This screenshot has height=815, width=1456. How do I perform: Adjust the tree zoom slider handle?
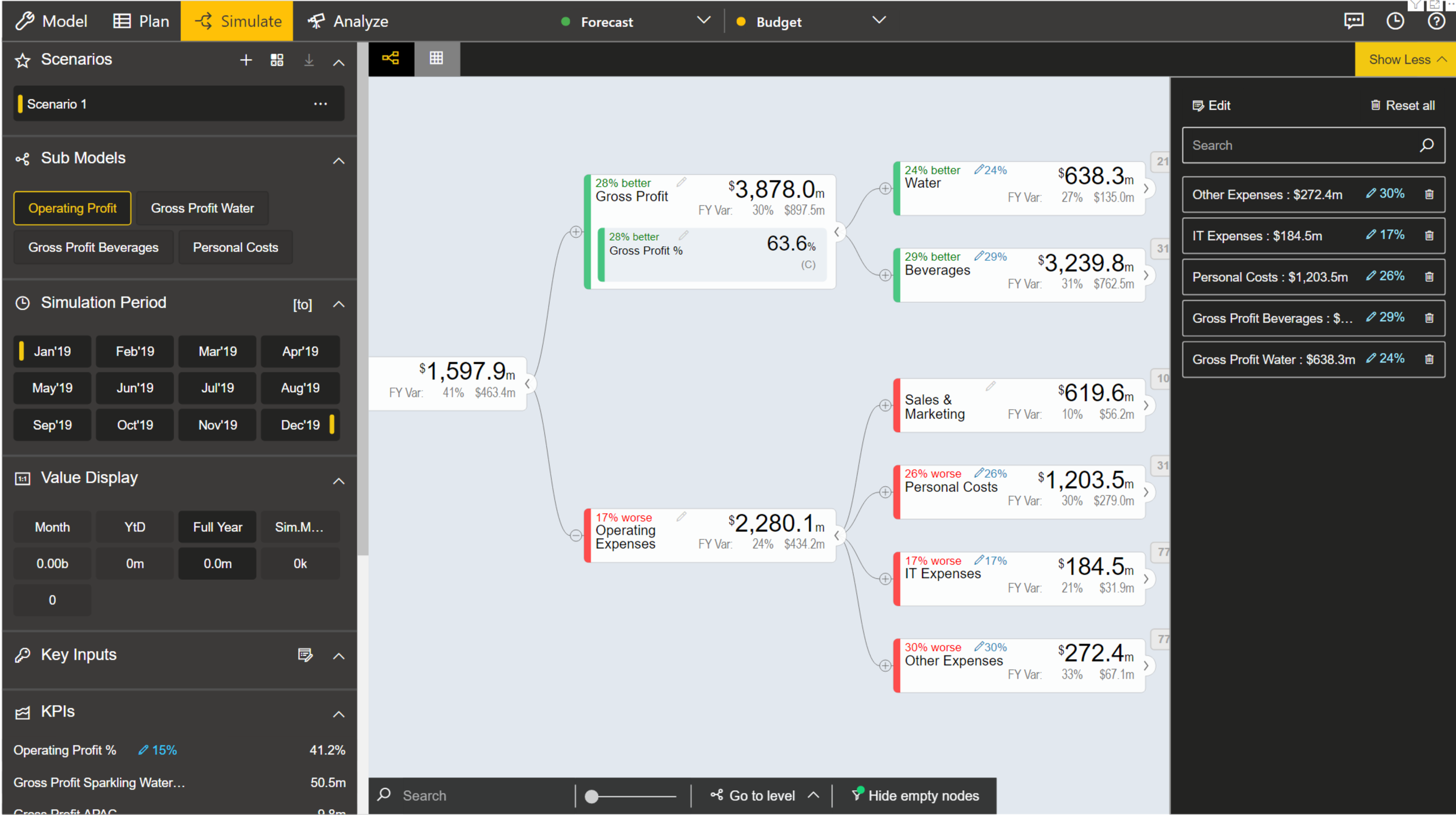pos(591,796)
